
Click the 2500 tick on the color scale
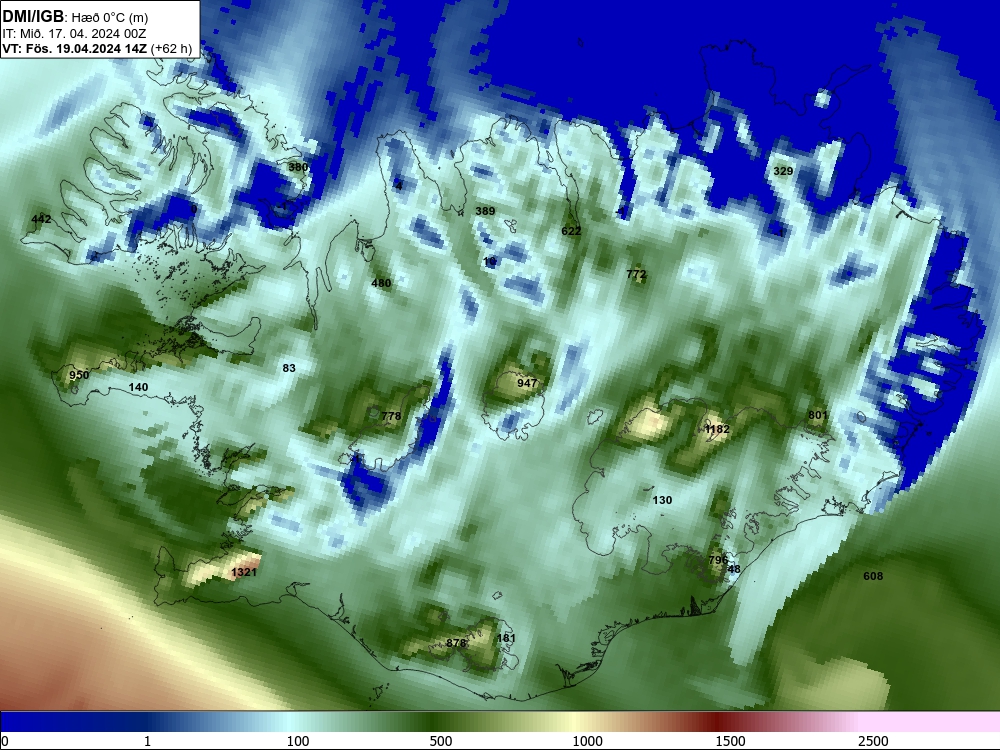point(873,741)
